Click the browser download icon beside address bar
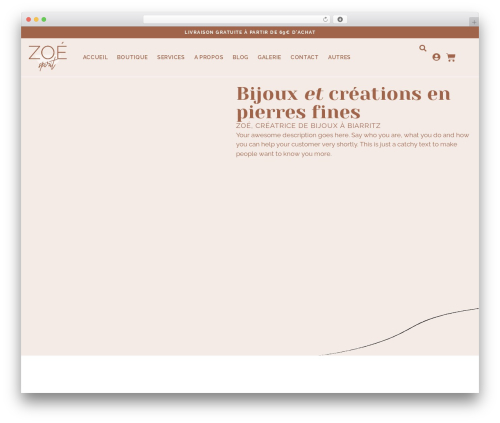This screenshot has height=423, width=500. 340,20
